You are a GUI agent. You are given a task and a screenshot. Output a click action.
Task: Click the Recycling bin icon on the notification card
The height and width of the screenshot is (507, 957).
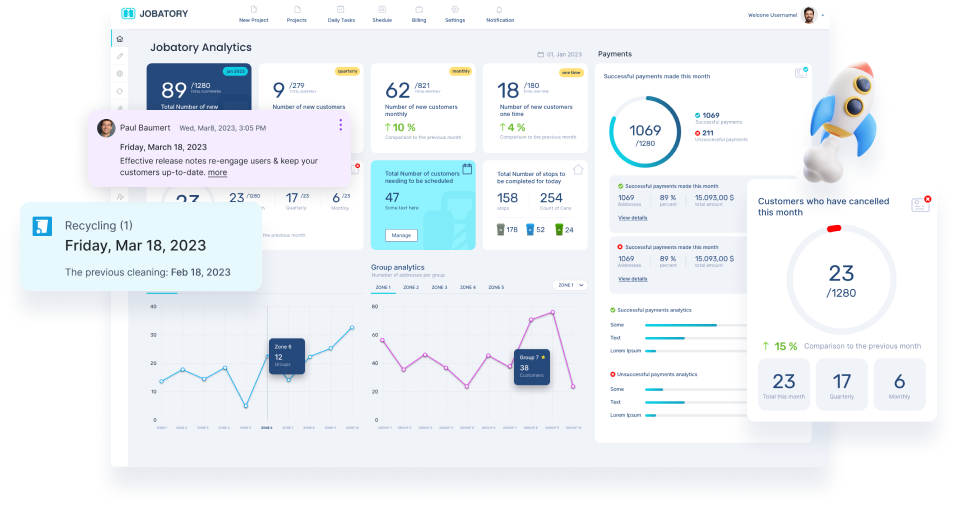pos(42,225)
